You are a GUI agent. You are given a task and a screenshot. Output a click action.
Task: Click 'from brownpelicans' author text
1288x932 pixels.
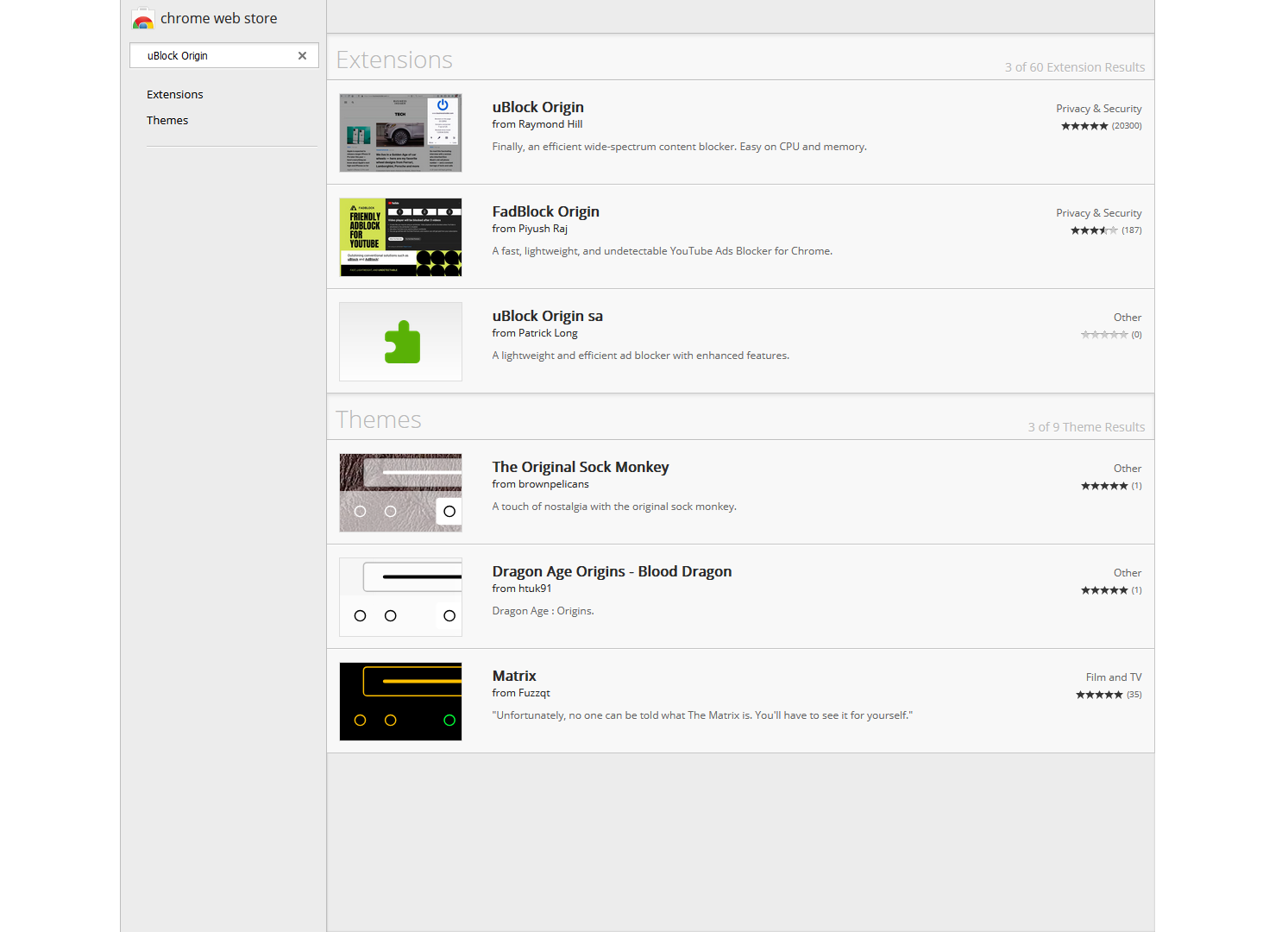[541, 484]
